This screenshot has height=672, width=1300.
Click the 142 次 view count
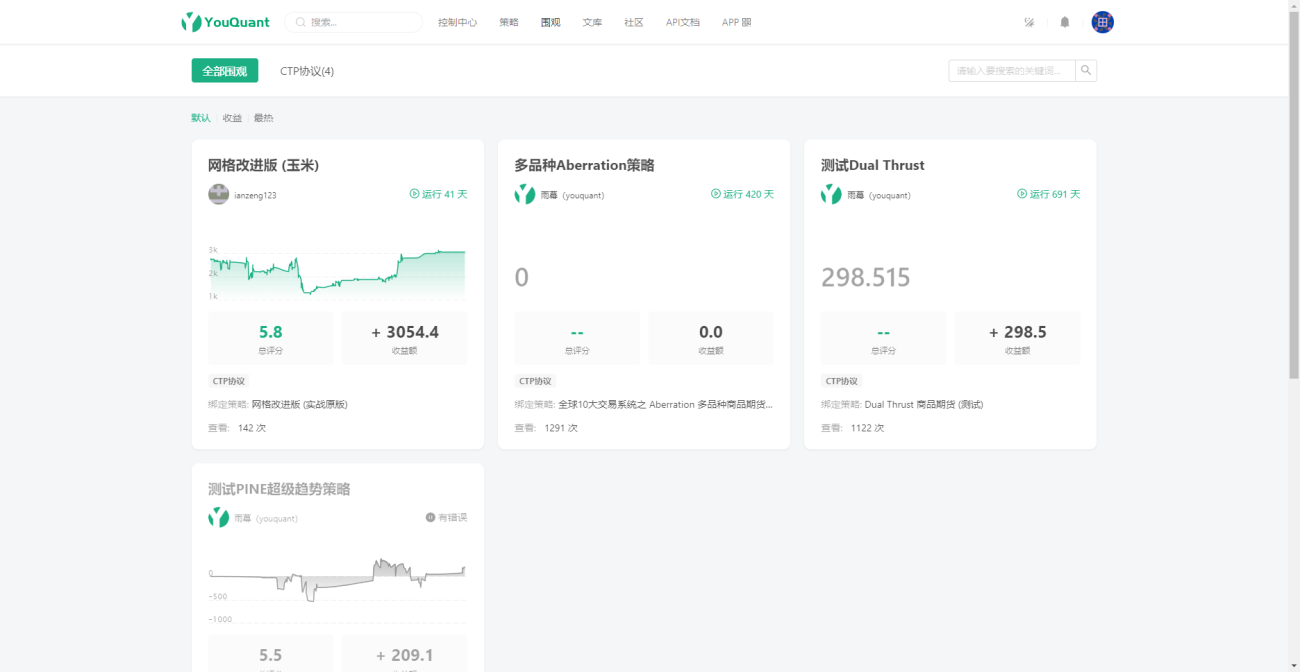[x=252, y=428]
